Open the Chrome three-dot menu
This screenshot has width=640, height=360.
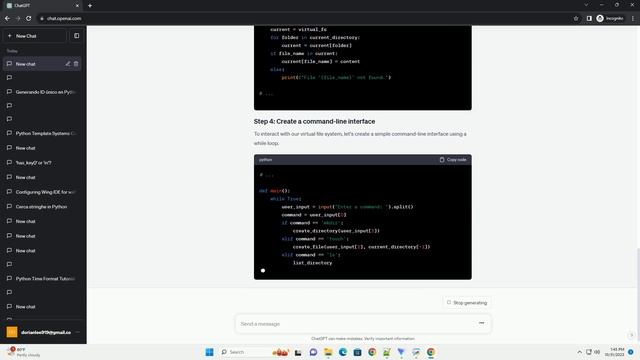(633, 18)
